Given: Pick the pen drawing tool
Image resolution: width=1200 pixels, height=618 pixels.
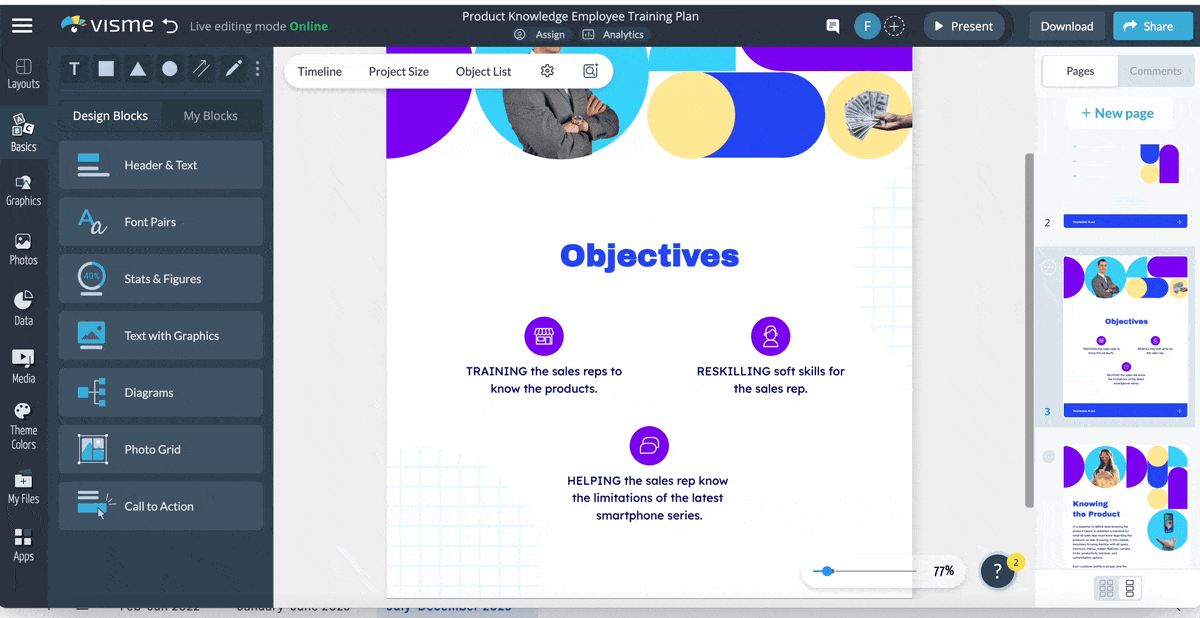Looking at the screenshot, I should pyautogui.click(x=233, y=69).
